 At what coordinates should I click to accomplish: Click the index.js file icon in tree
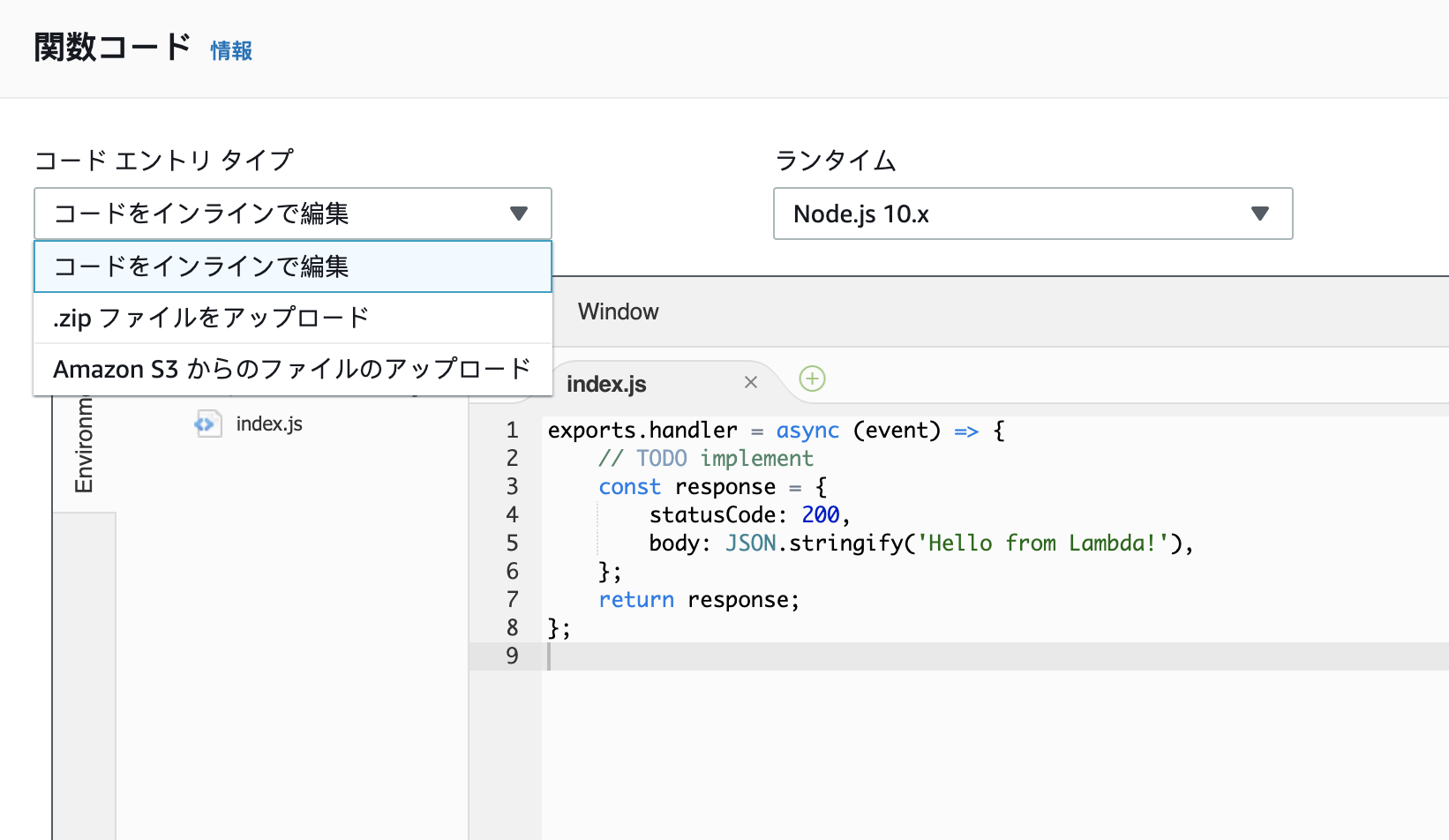(208, 424)
